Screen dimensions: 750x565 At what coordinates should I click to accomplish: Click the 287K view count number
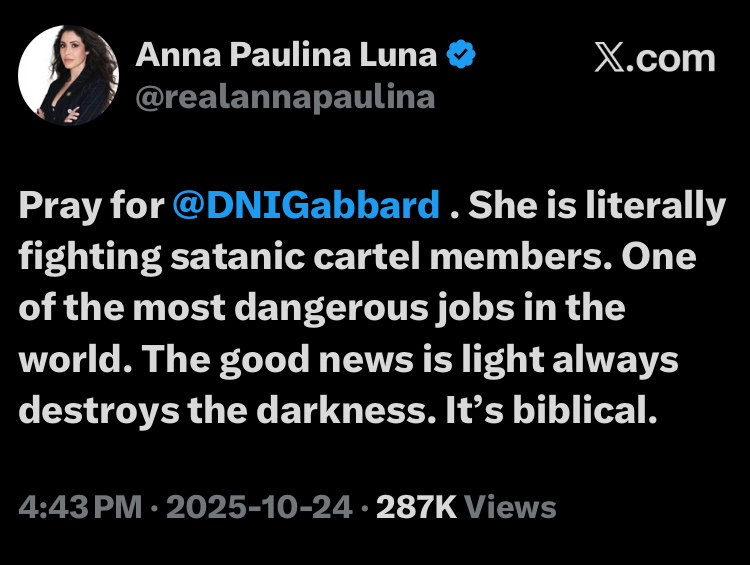(x=415, y=507)
